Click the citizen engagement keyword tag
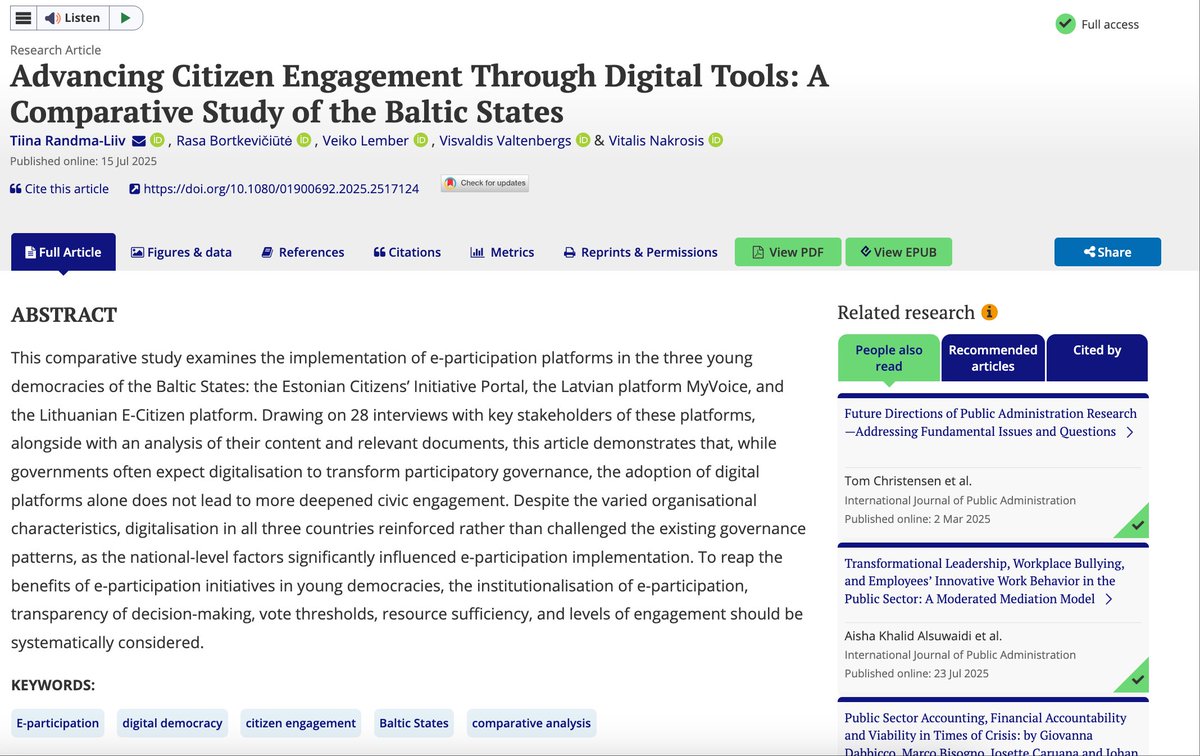 pos(301,723)
